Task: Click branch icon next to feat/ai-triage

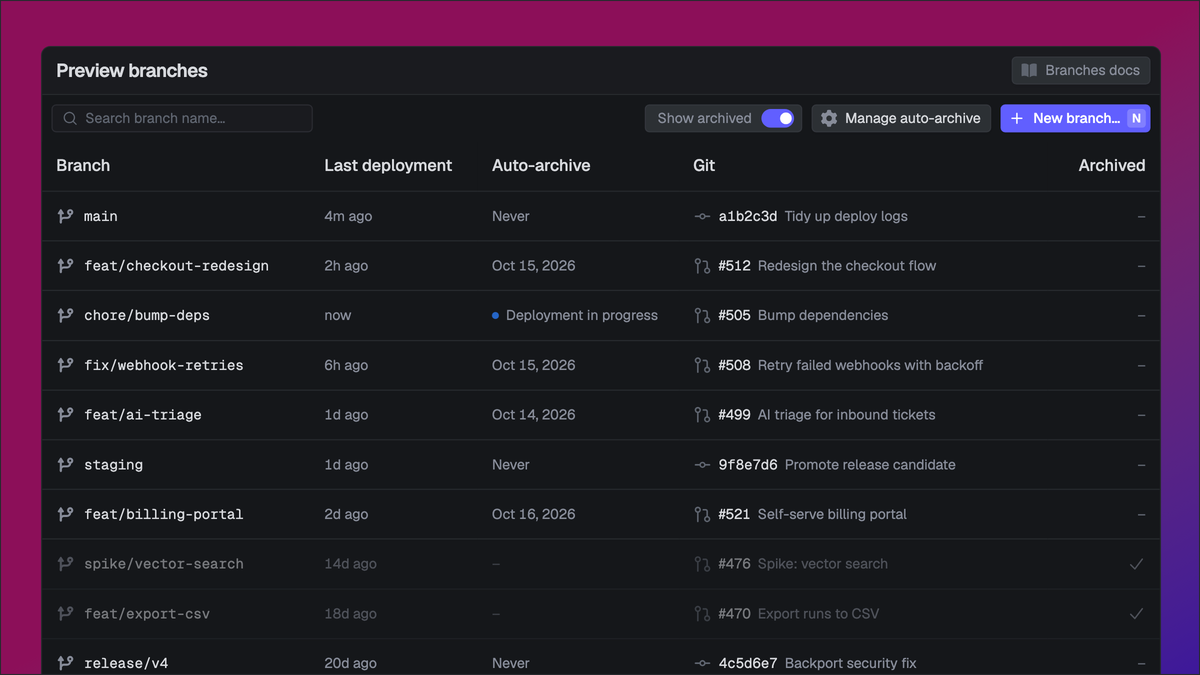Action: [65, 415]
